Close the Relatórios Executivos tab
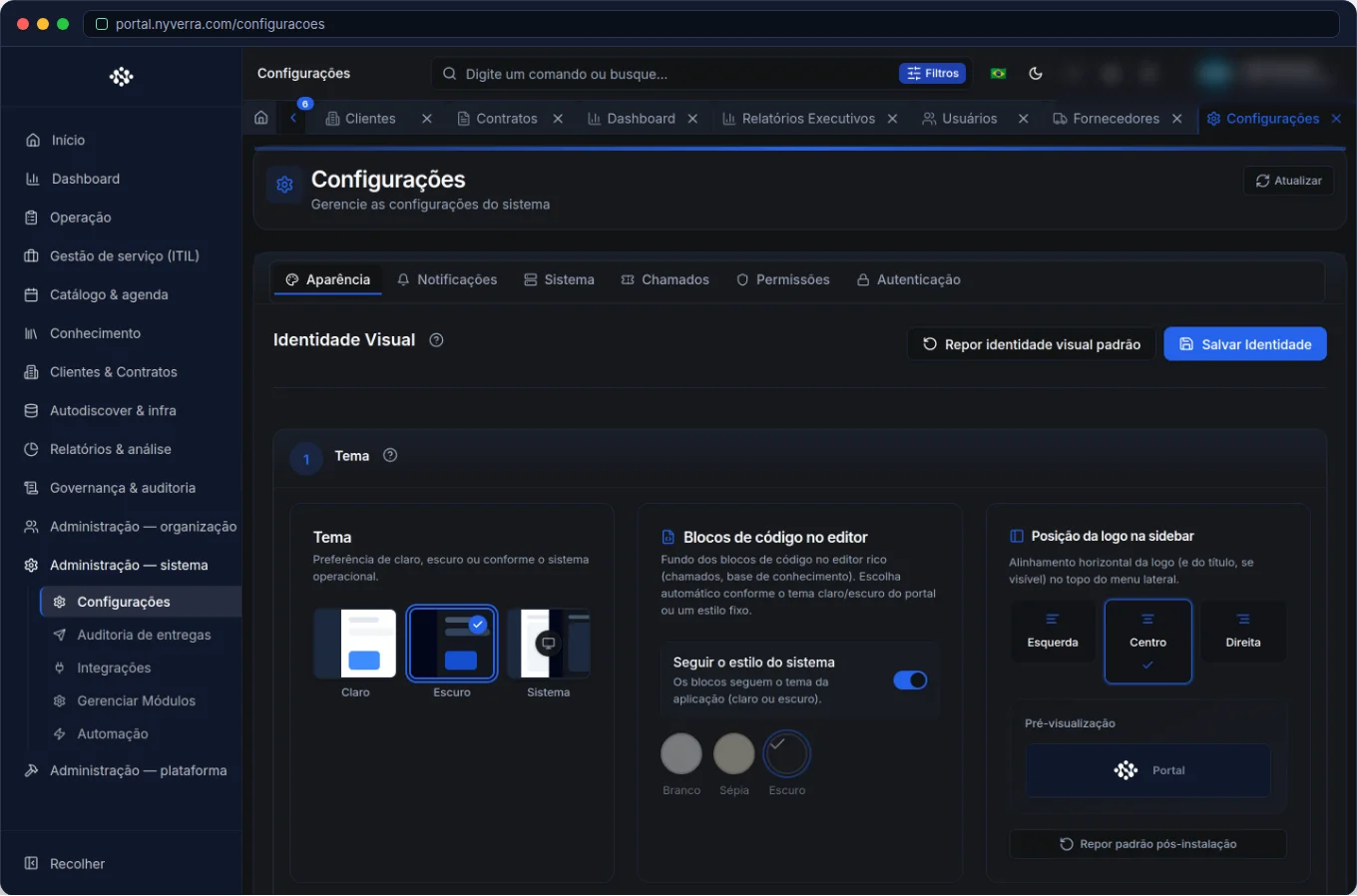Viewport: 1357px width, 896px height. 892,119
